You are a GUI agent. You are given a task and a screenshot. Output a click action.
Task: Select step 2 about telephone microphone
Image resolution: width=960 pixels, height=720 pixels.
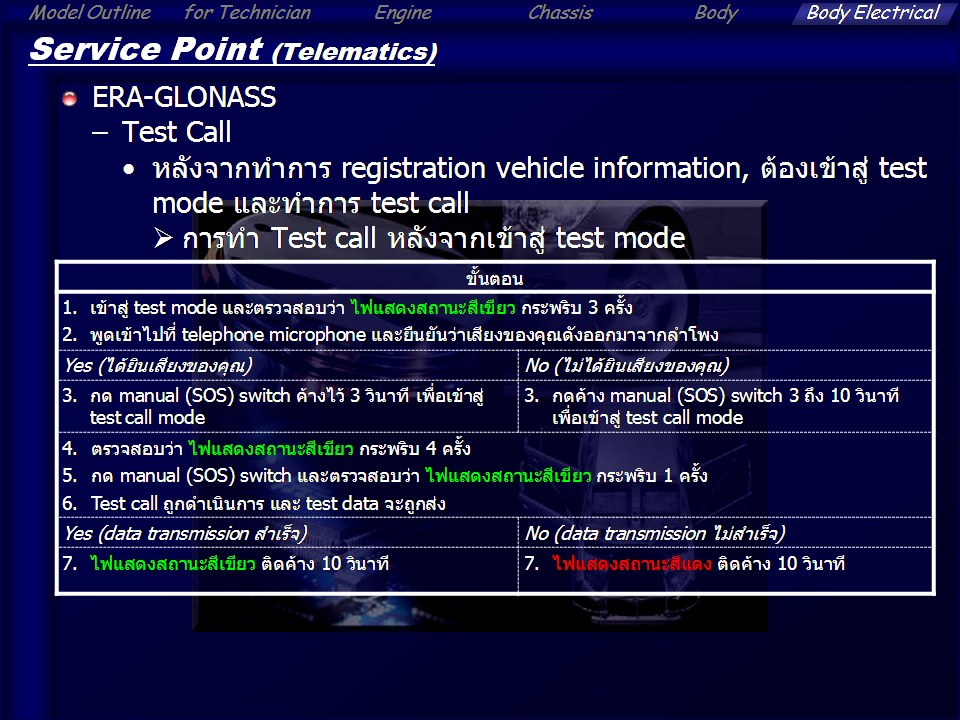click(390, 335)
